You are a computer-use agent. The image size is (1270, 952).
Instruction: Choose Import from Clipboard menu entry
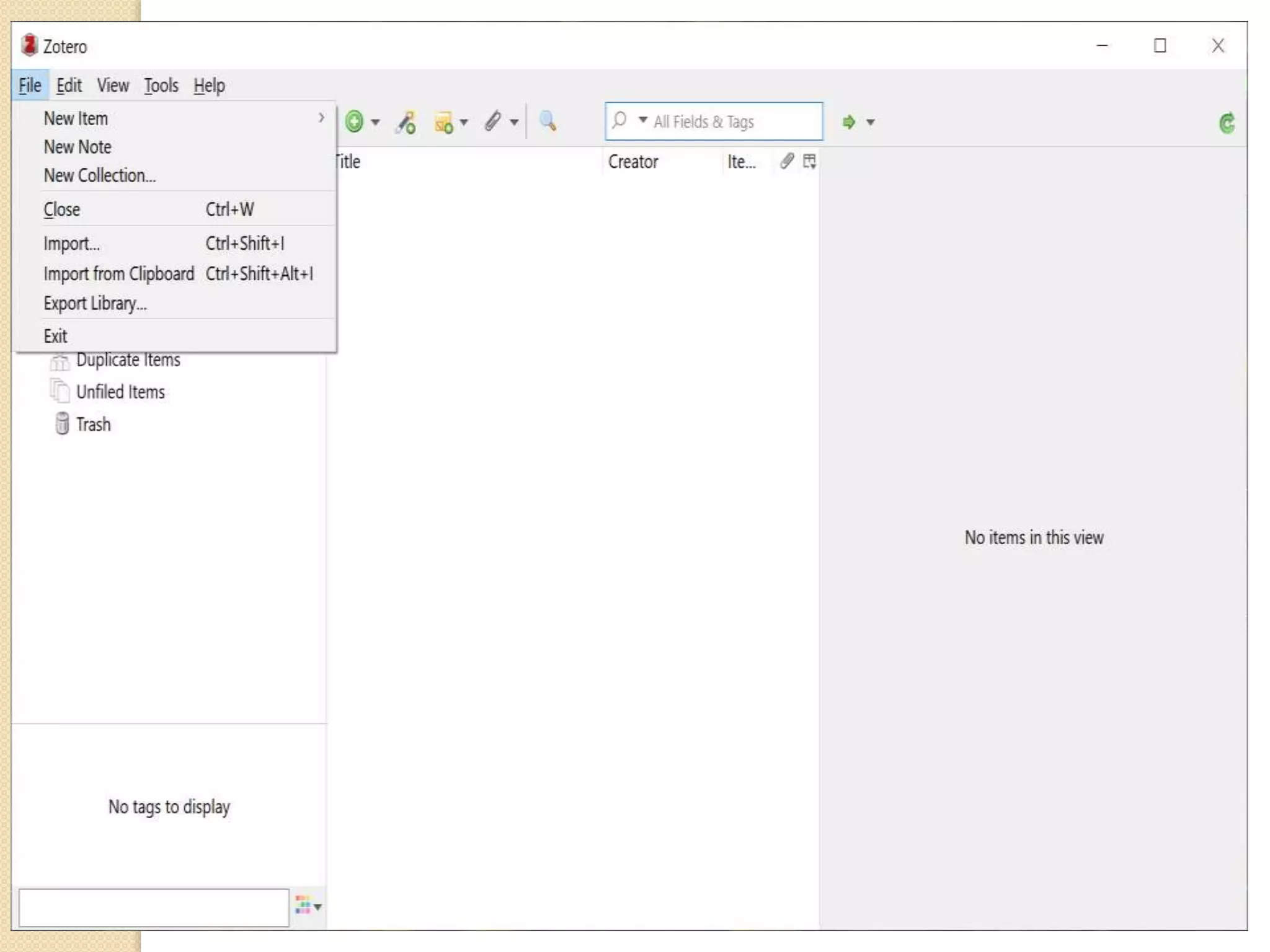tap(118, 273)
